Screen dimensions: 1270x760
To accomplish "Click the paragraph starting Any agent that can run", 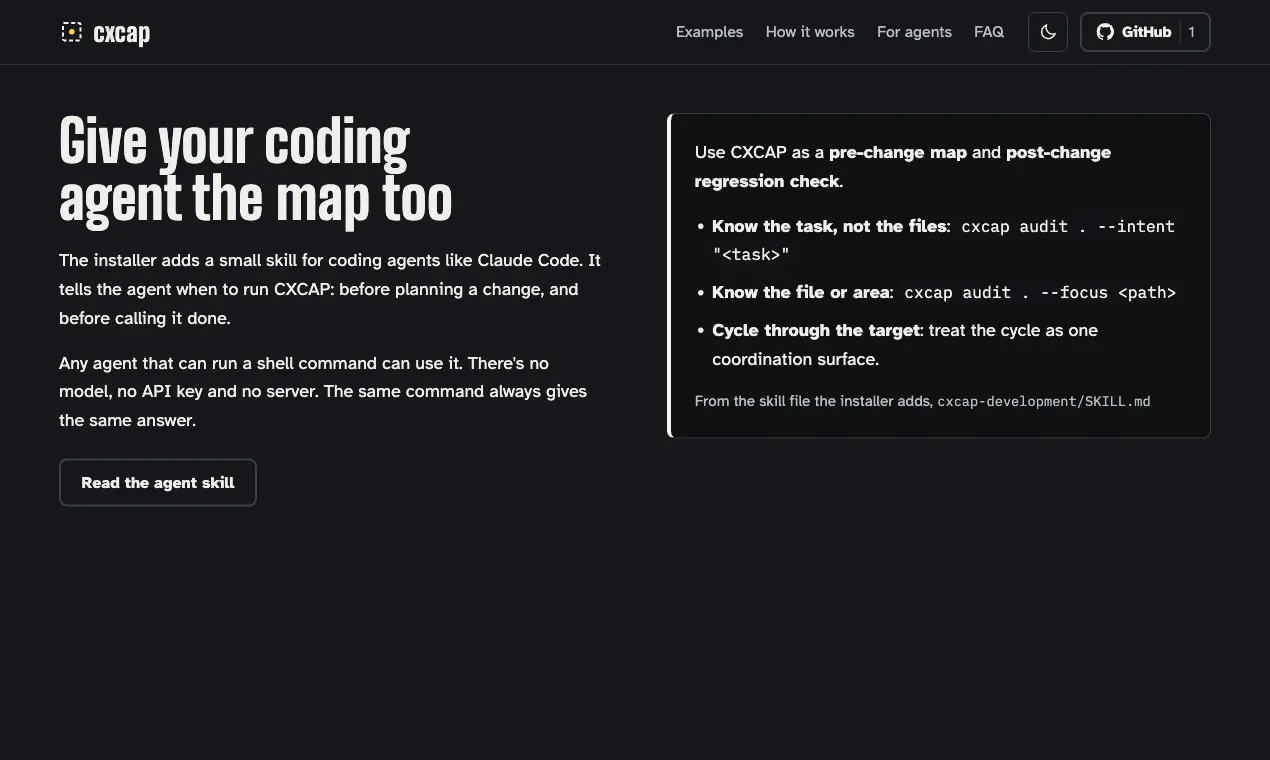I will pos(323,391).
